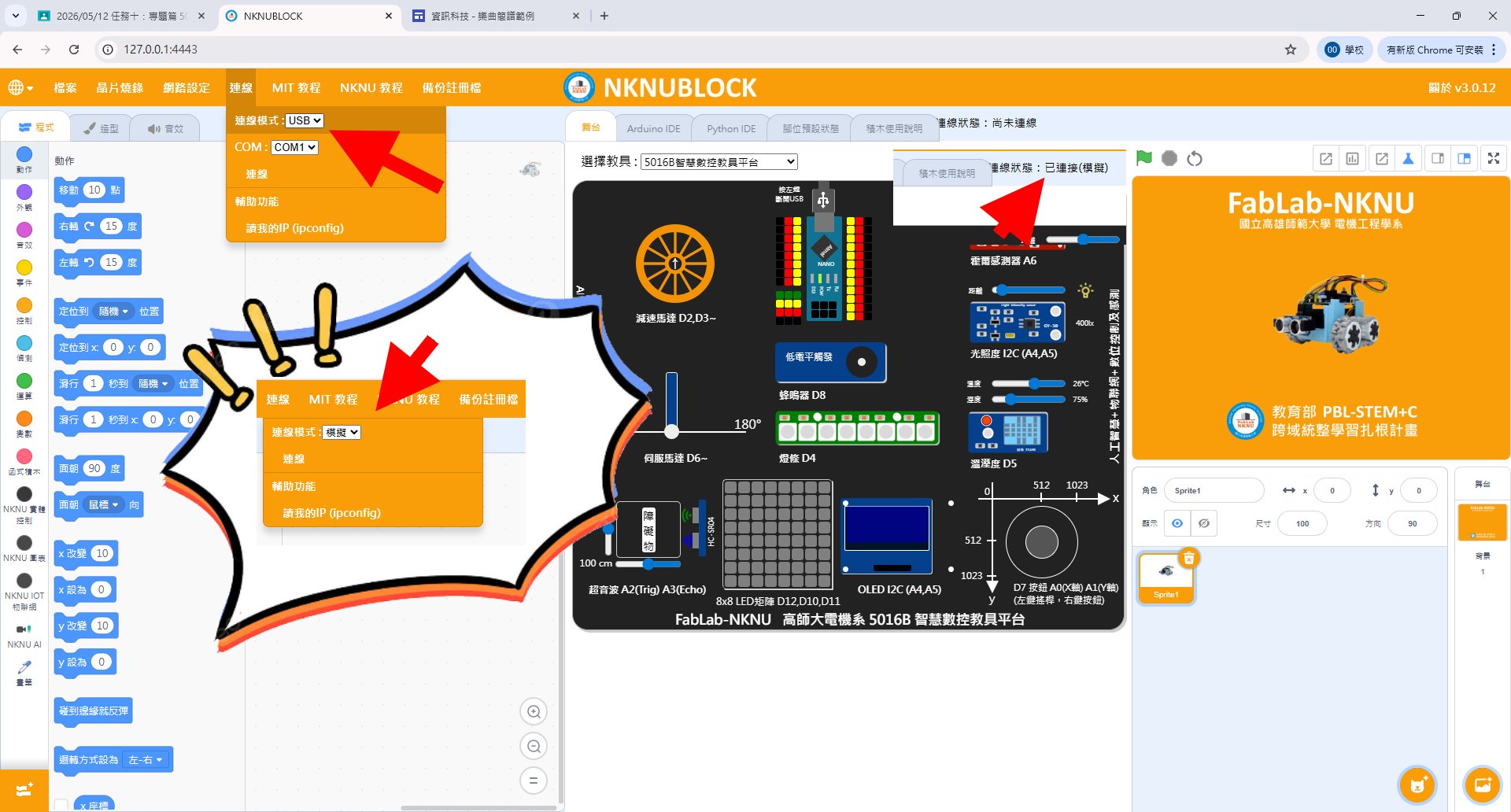Select the 運算 block category
This screenshot has height=812, width=1511.
click(x=24, y=386)
